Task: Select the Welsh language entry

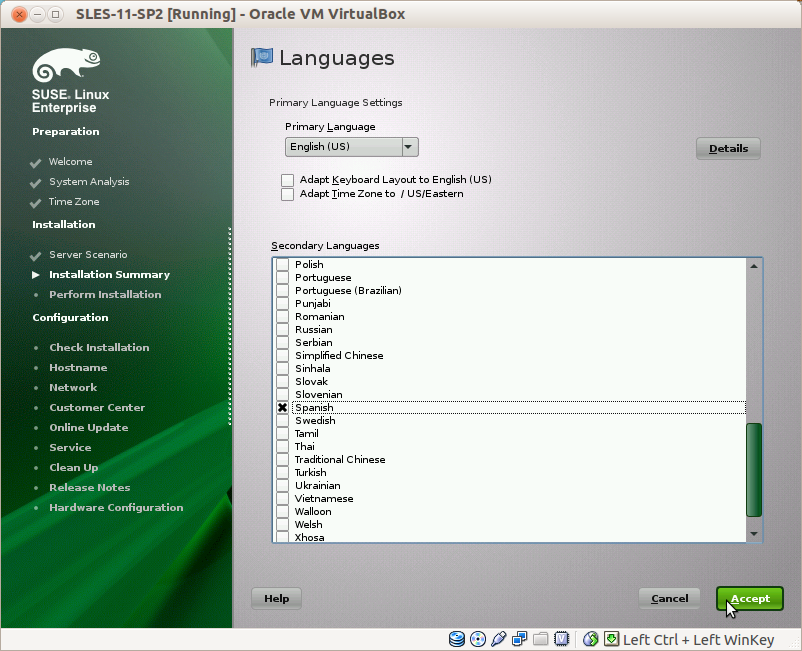Action: 509,525
